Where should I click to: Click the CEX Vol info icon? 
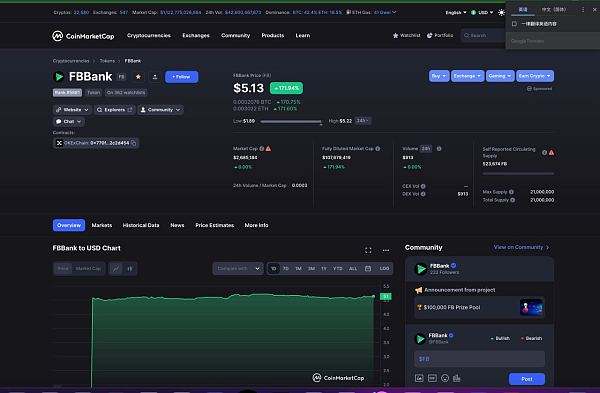tap(423, 186)
